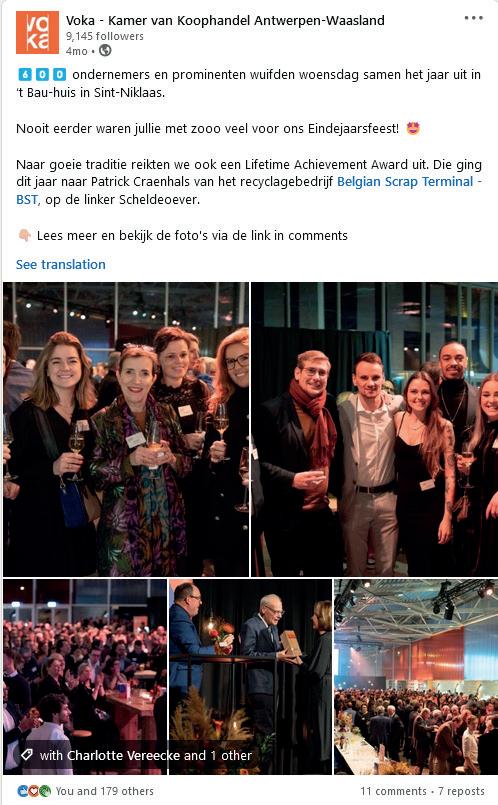Open photo of man with red scarf
Viewport: 498px width, 805px height.
(374, 429)
